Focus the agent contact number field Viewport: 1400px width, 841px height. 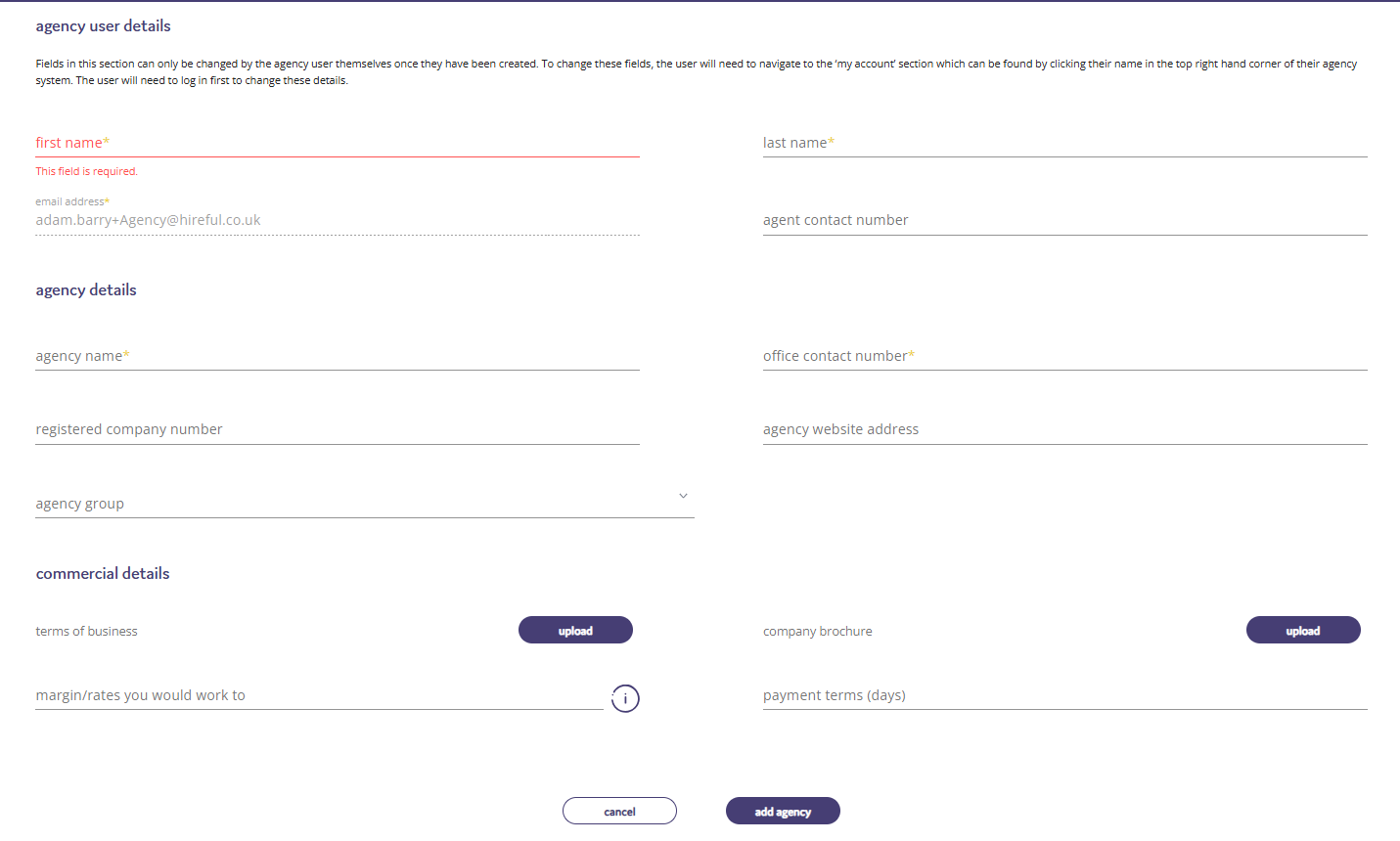click(x=1064, y=220)
